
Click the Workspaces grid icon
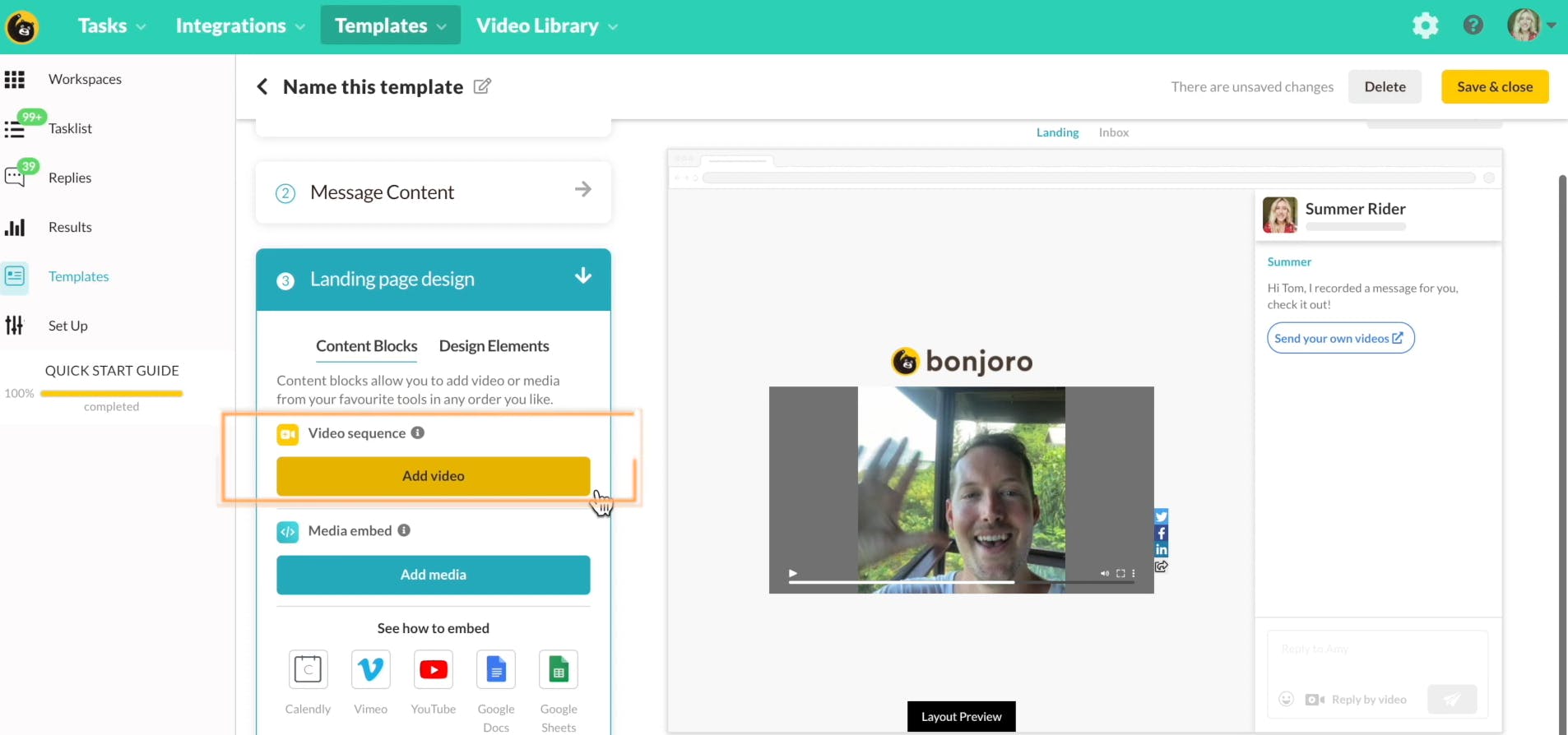pos(15,79)
